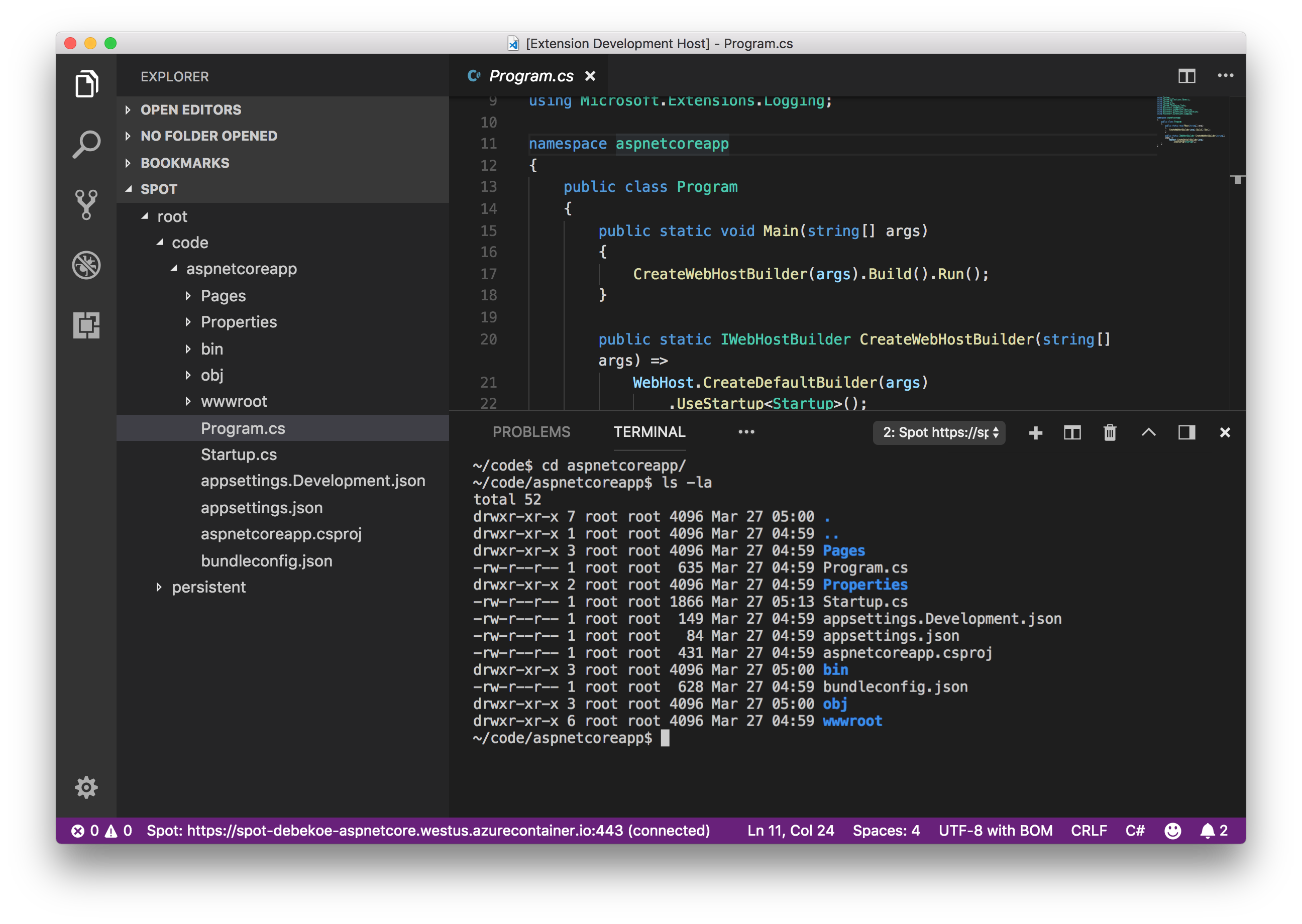Image resolution: width=1302 pixels, height=924 pixels.
Task: Click the Spot connection status text
Action: click(x=428, y=831)
